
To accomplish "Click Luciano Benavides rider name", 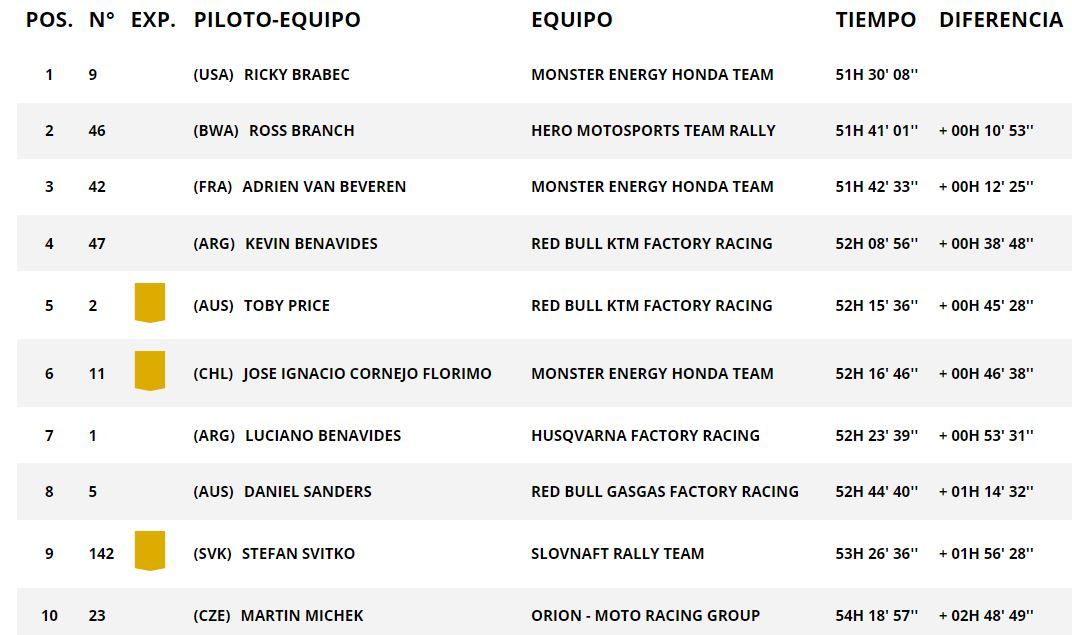I will click(x=322, y=436).
